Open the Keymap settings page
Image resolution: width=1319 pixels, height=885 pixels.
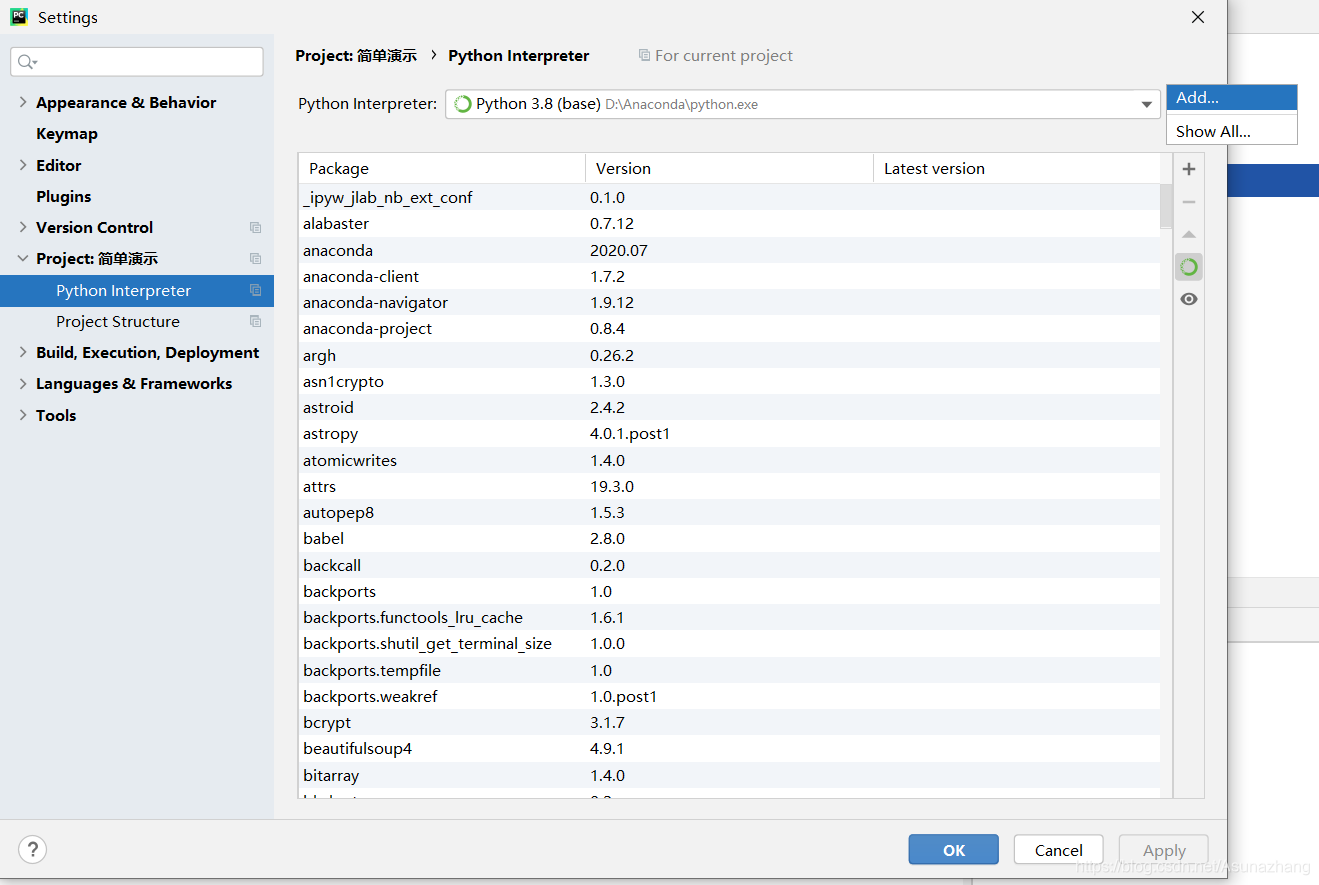[x=67, y=134]
